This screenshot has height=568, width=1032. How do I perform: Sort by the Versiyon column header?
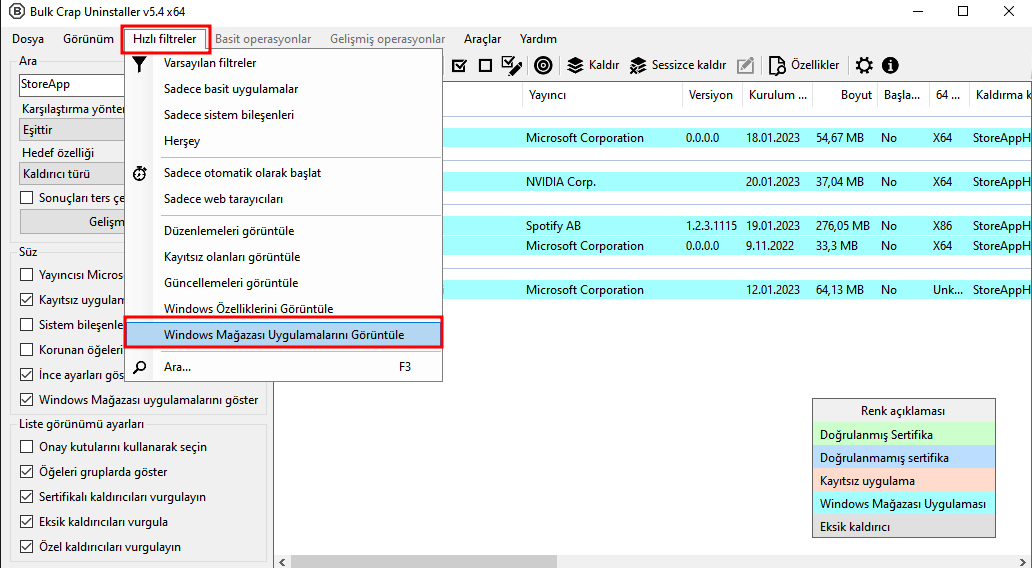[712, 95]
